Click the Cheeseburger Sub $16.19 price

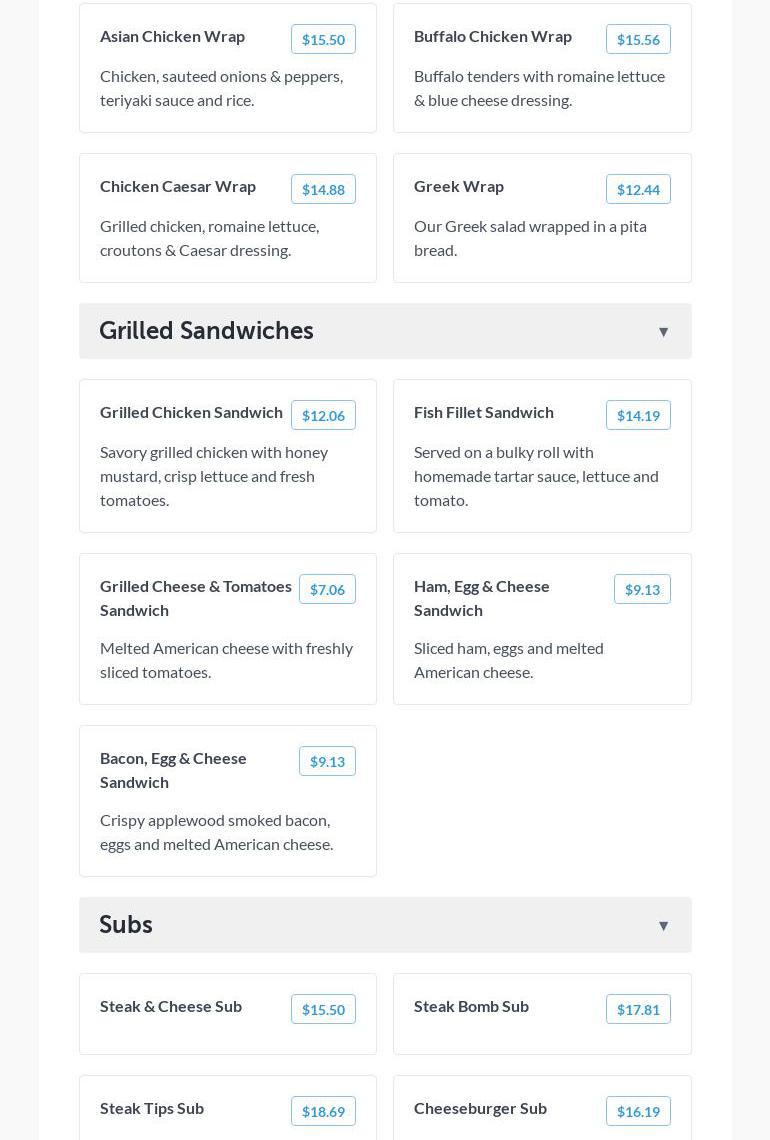tap(638, 1112)
